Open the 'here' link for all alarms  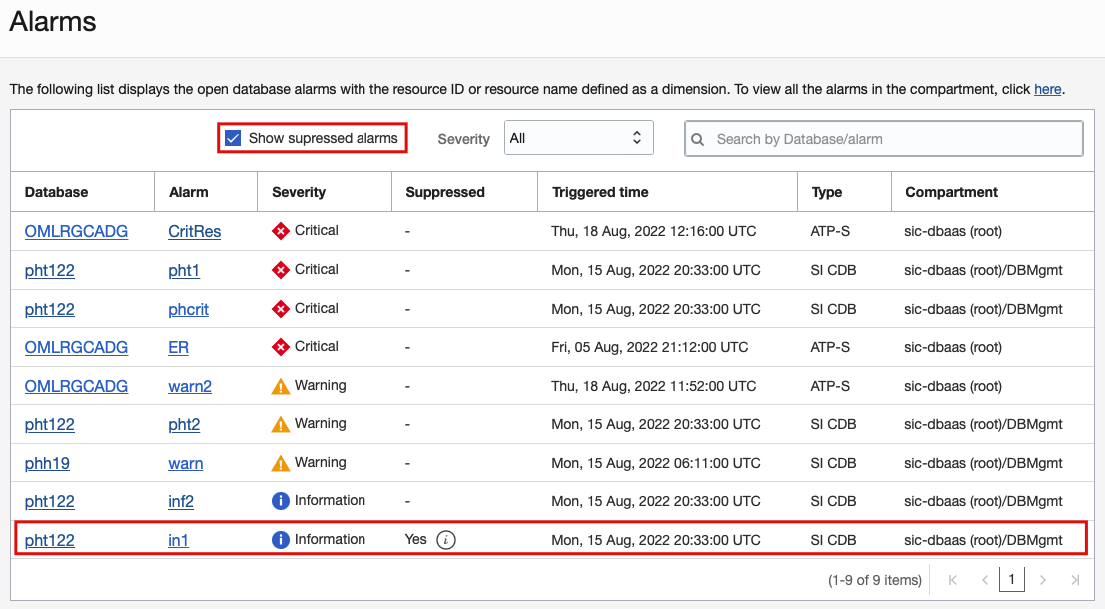tap(1047, 89)
